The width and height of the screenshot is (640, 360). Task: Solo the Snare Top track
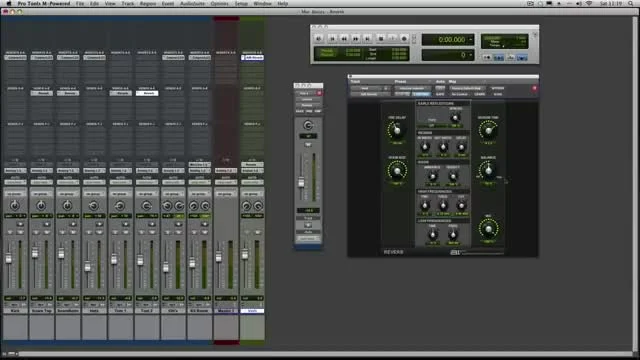coord(37,232)
